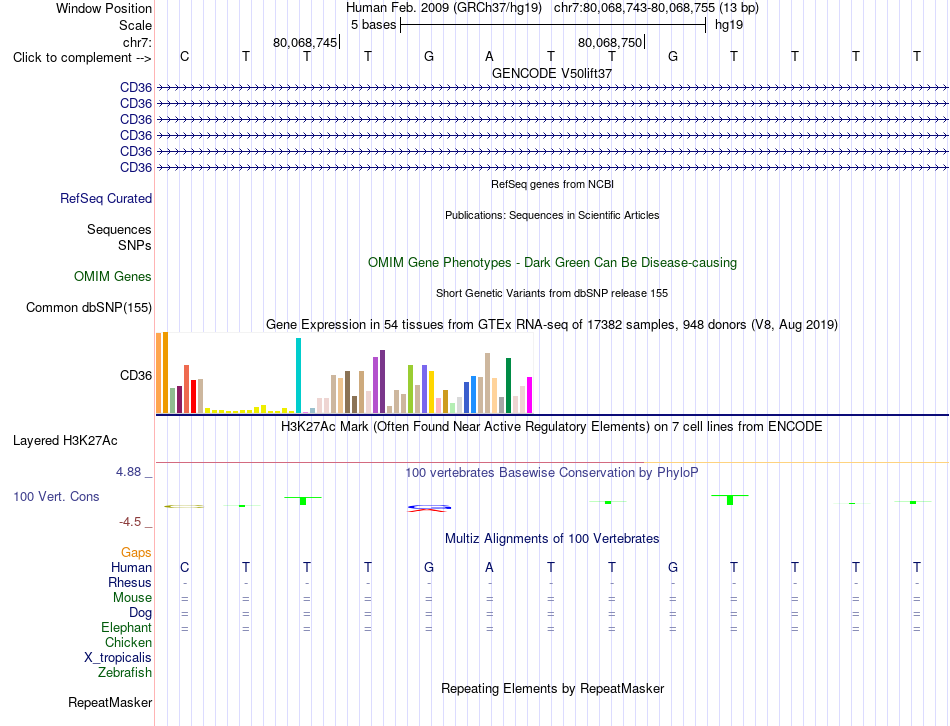Click the Chicken species label
This screenshot has width=950, height=726.
[128, 642]
